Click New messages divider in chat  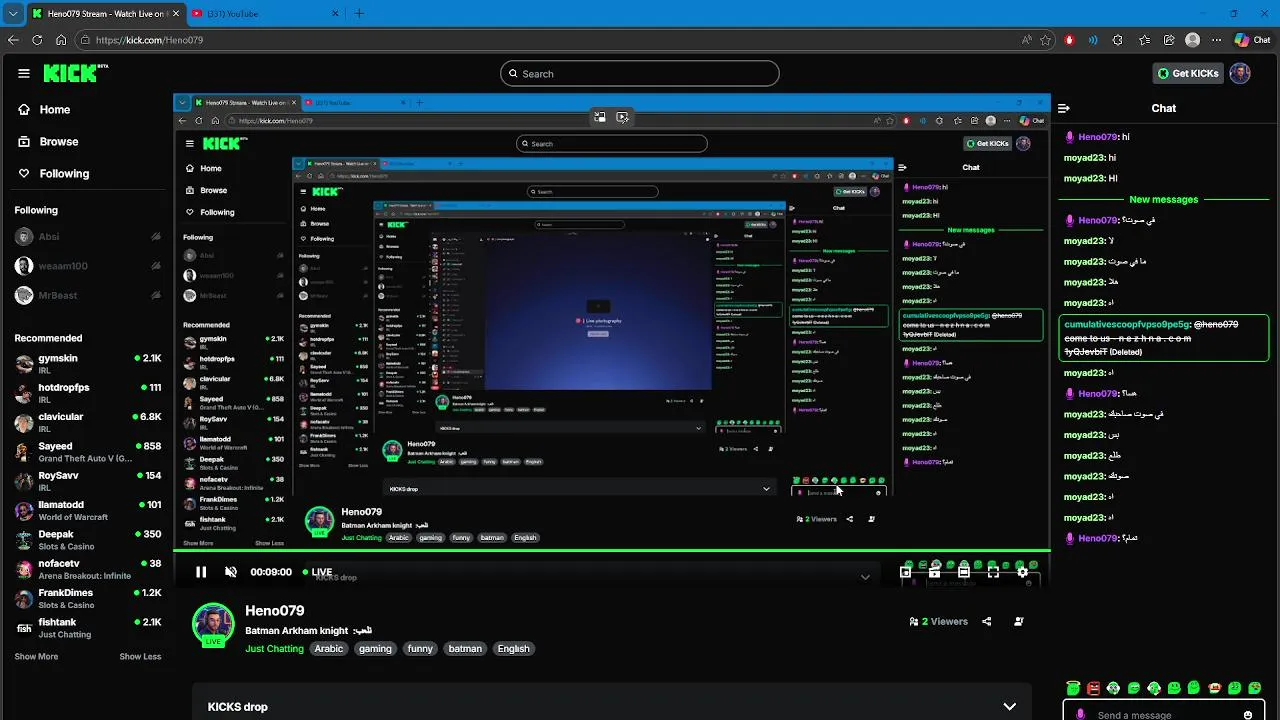pos(1163,199)
